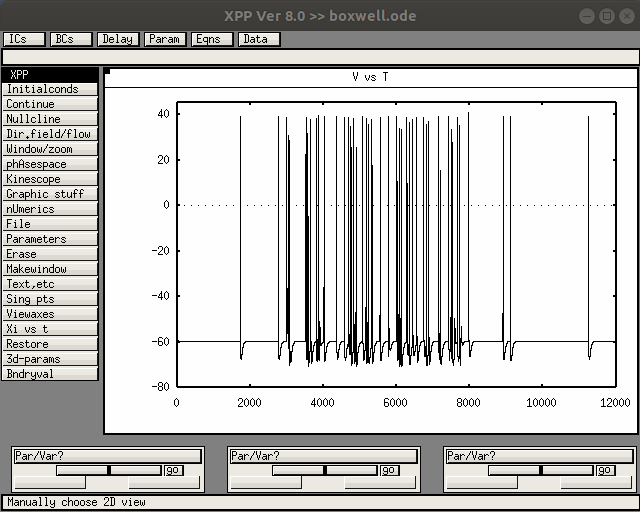Click the XPP menu header
This screenshot has height=512, width=640.
point(50,74)
